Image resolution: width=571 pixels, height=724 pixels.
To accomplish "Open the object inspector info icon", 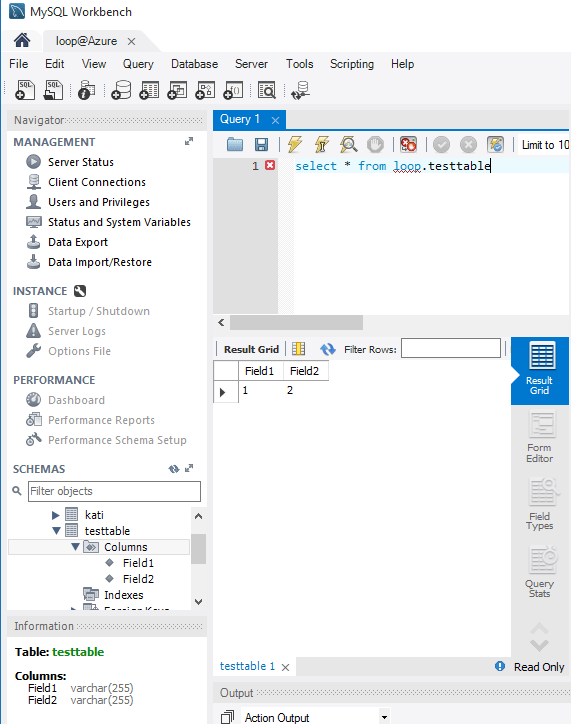I will point(86,90).
